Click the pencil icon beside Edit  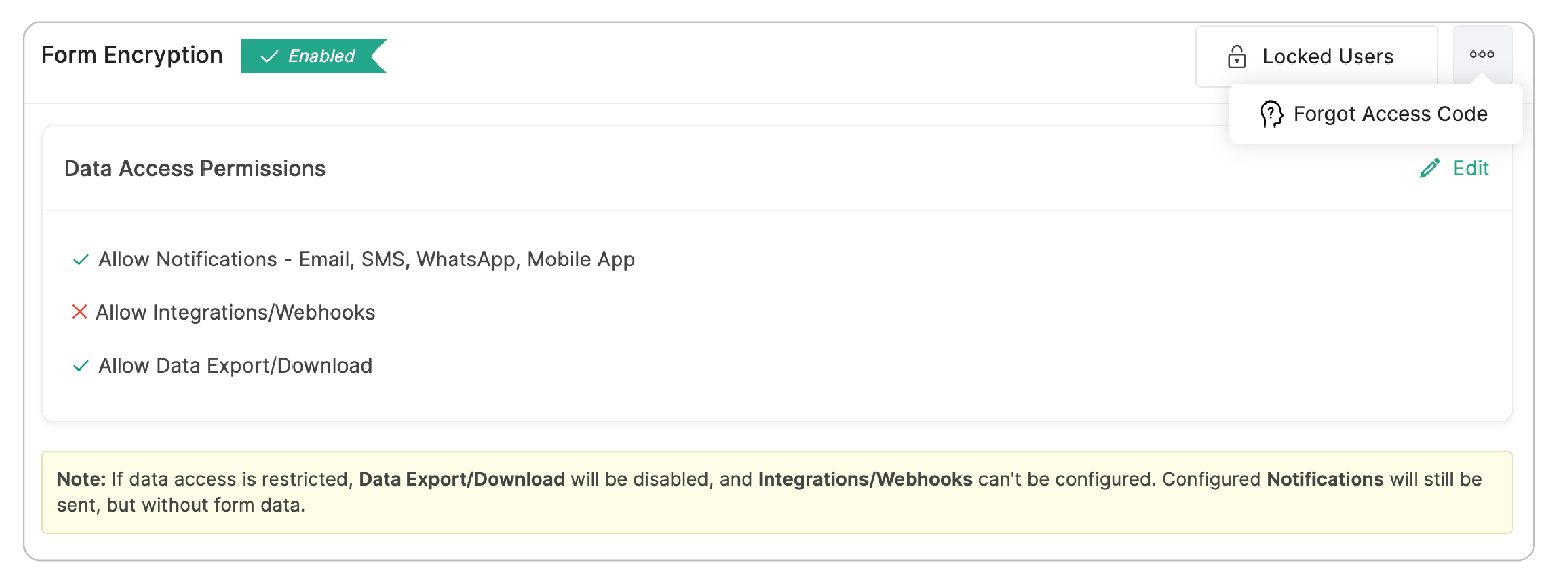click(1429, 168)
